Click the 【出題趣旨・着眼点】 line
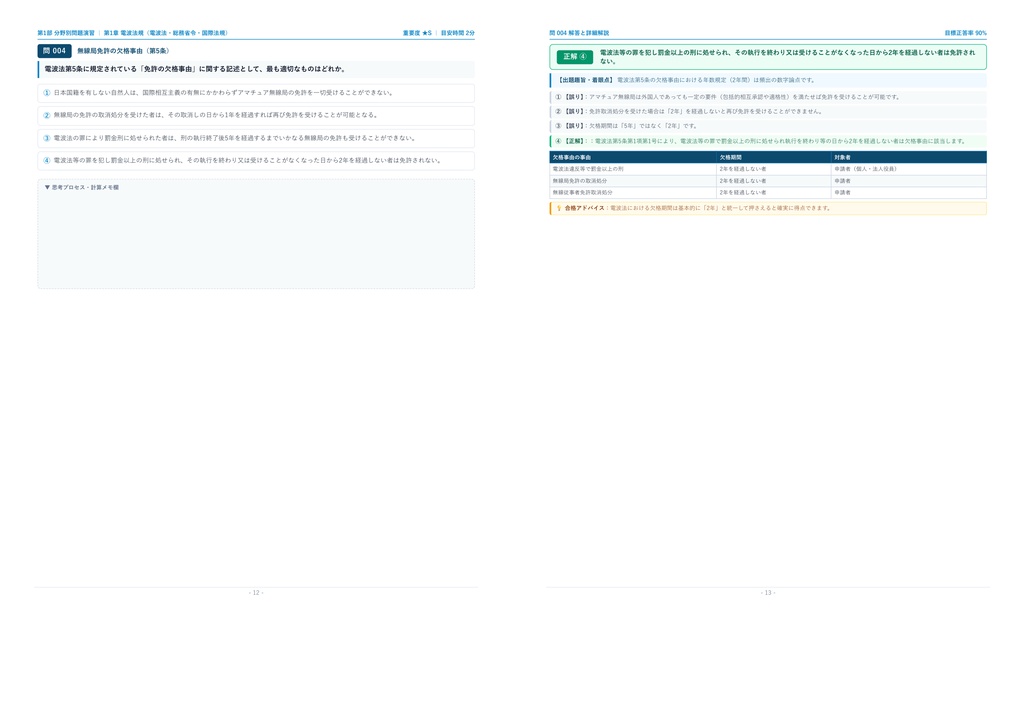Image resolution: width=1024 pixels, height=724 pixels. [768, 80]
